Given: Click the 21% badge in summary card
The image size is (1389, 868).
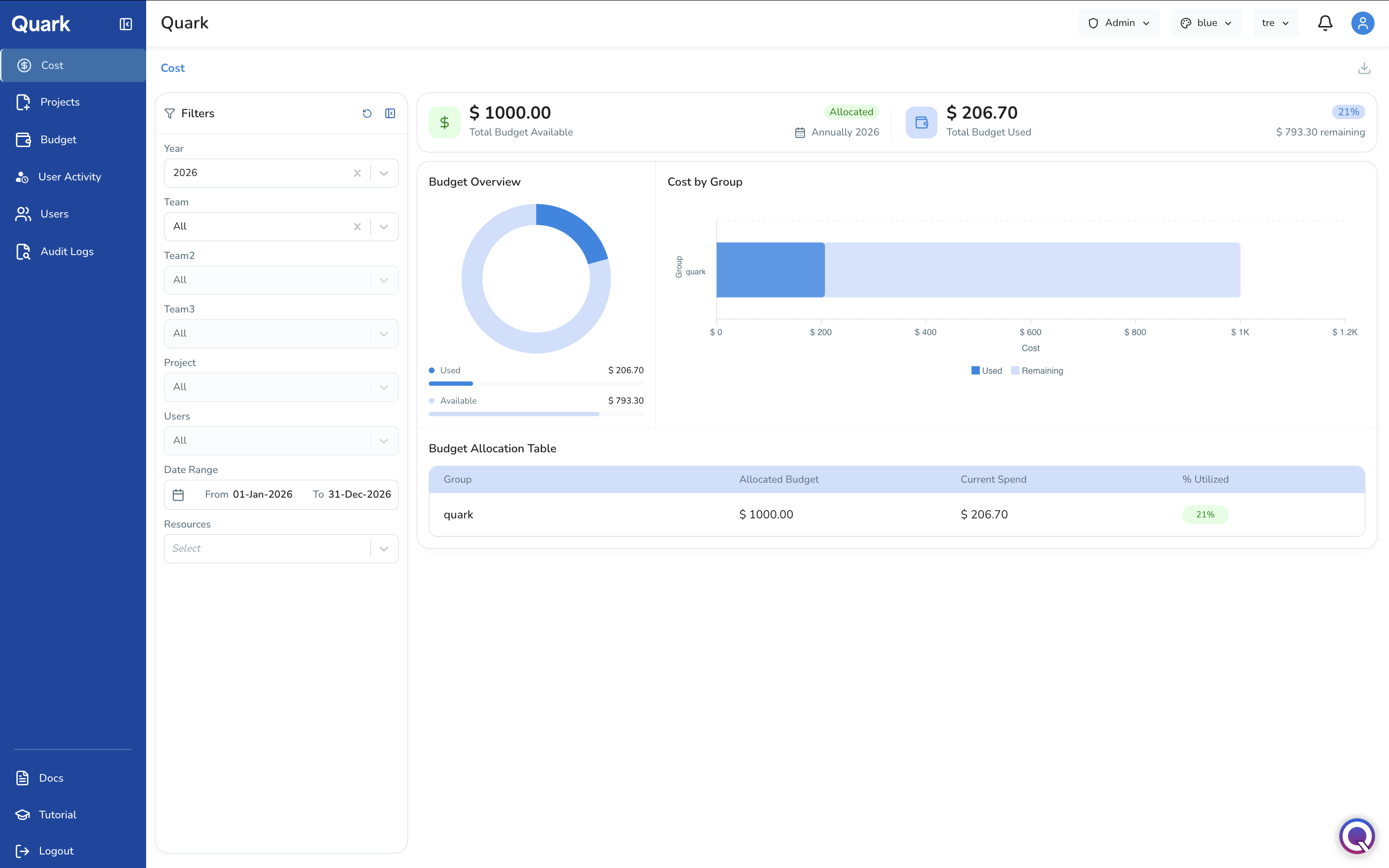Looking at the screenshot, I should [1348, 112].
